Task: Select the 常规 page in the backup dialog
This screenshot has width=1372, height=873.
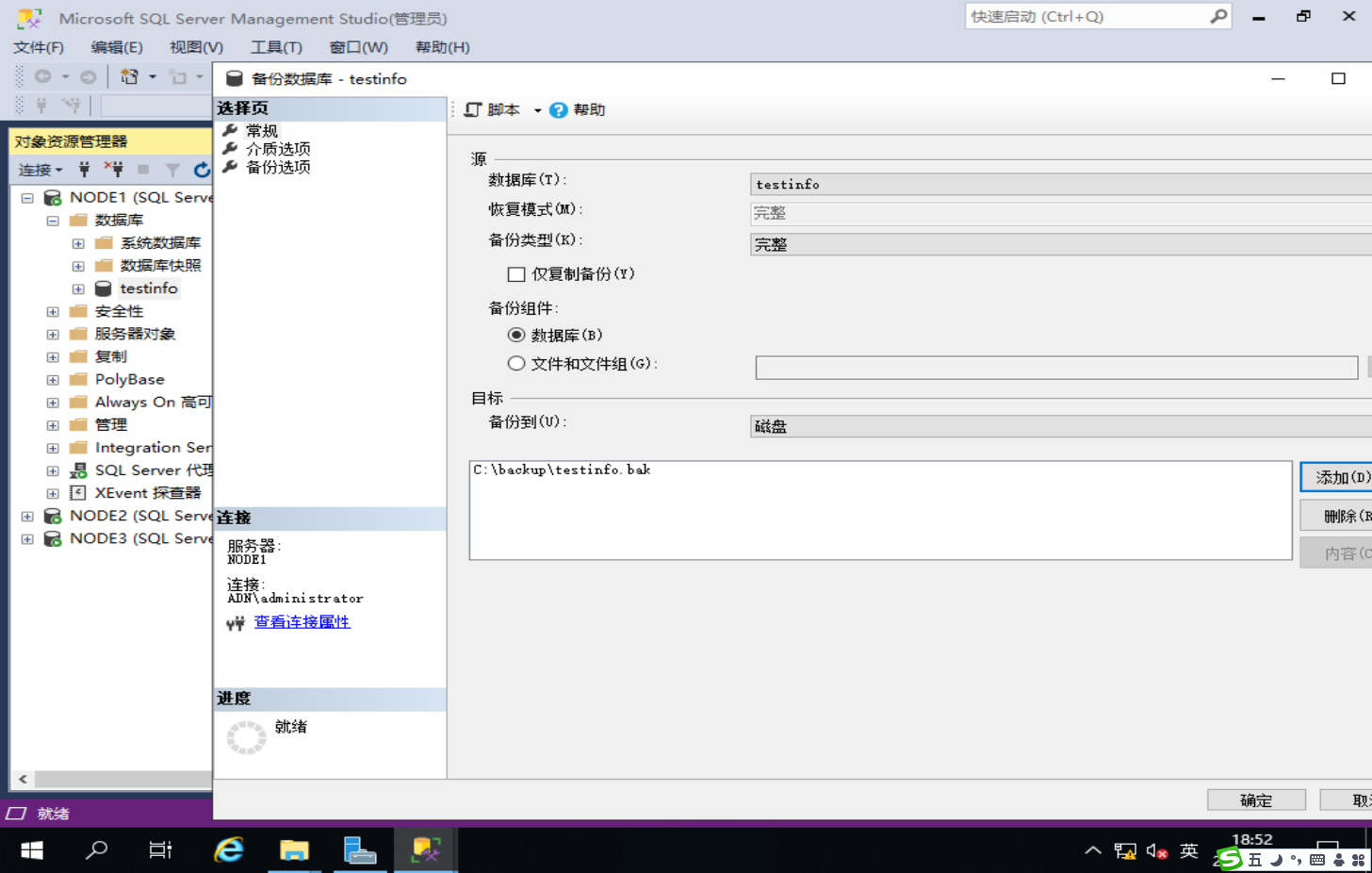Action: (x=262, y=131)
